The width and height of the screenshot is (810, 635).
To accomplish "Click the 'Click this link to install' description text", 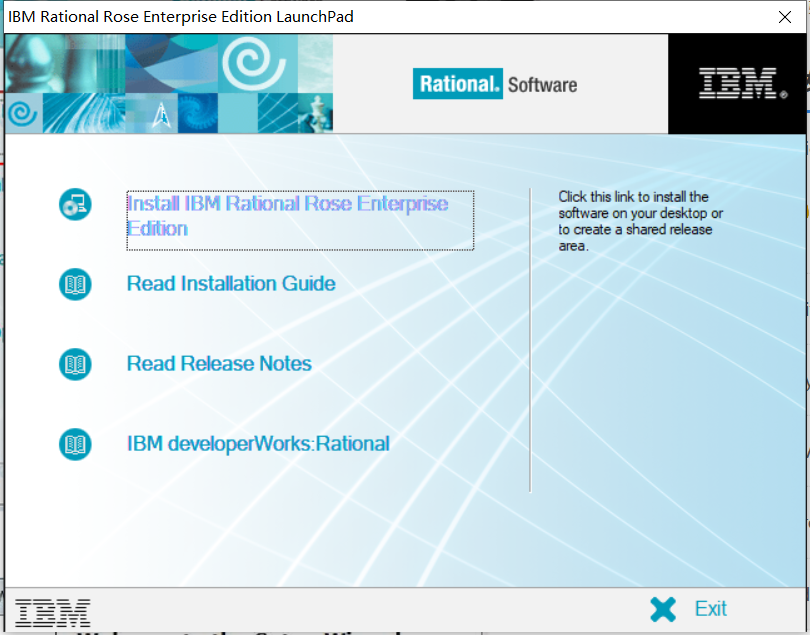I will pos(640,221).
